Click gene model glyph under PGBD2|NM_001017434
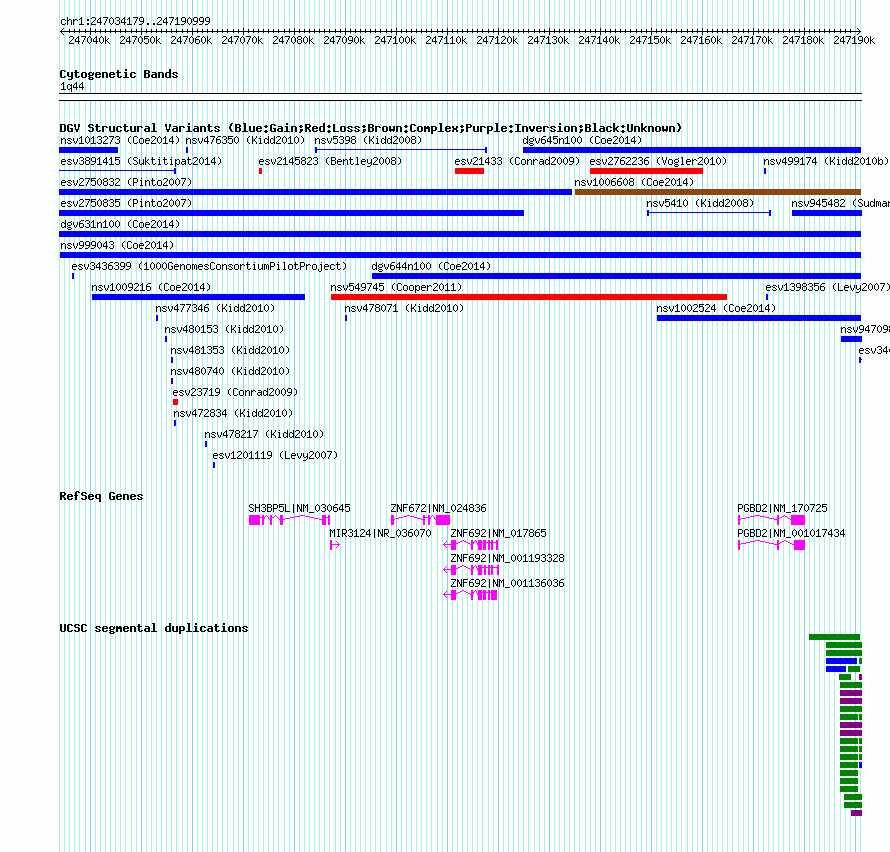 (771, 545)
